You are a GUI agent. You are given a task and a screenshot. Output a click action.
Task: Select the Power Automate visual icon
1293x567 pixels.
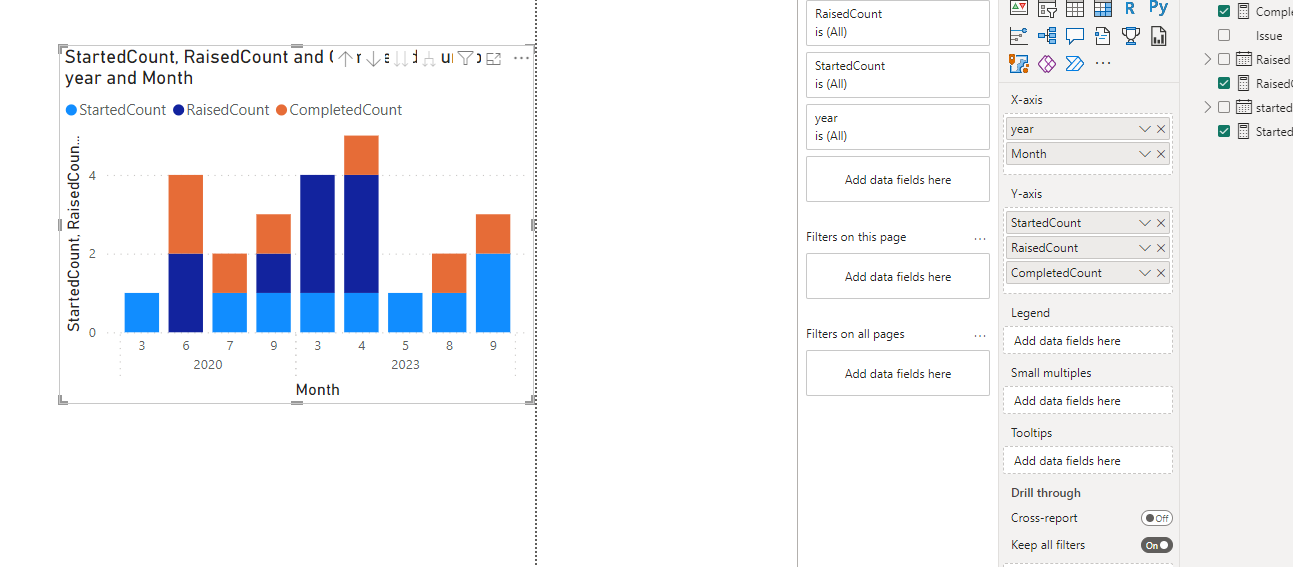pyautogui.click(x=1075, y=64)
